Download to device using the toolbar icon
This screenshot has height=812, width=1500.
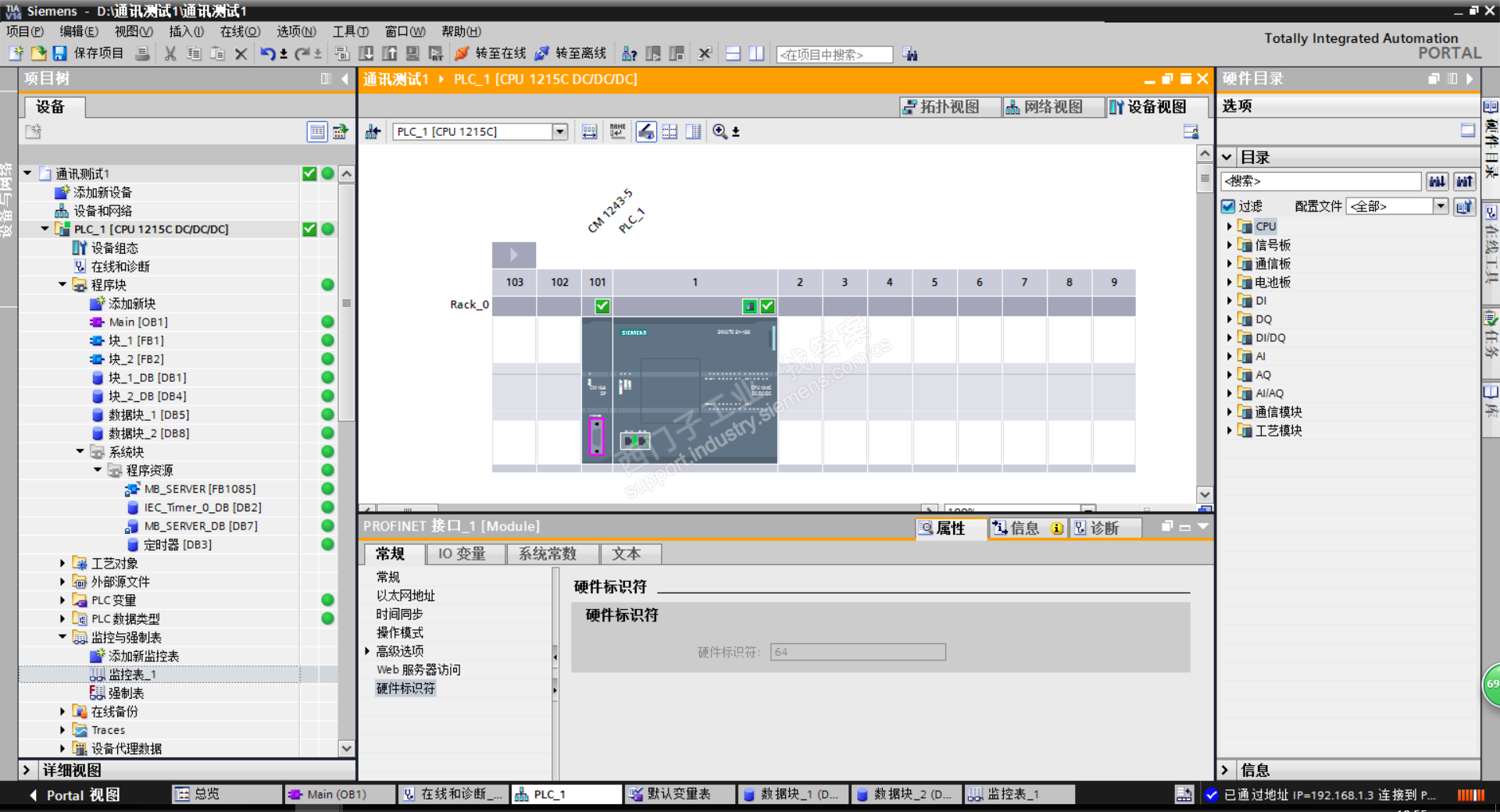(366, 53)
